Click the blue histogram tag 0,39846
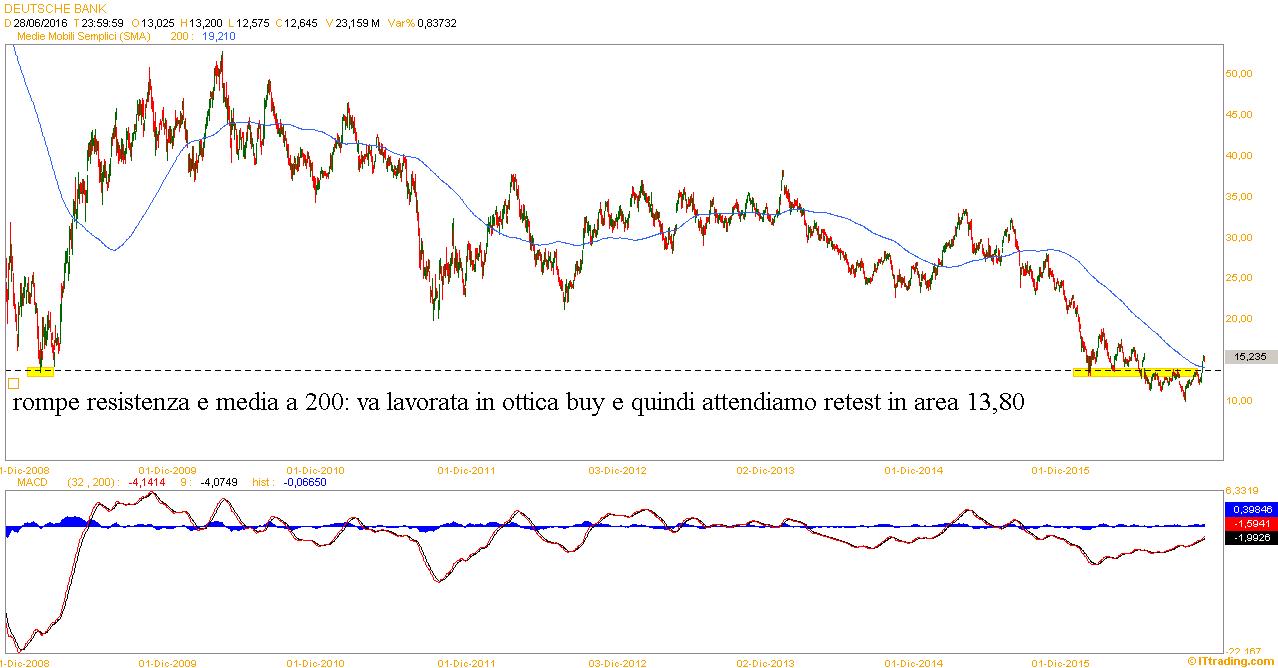The width and height of the screenshot is (1278, 668). coord(1250,509)
